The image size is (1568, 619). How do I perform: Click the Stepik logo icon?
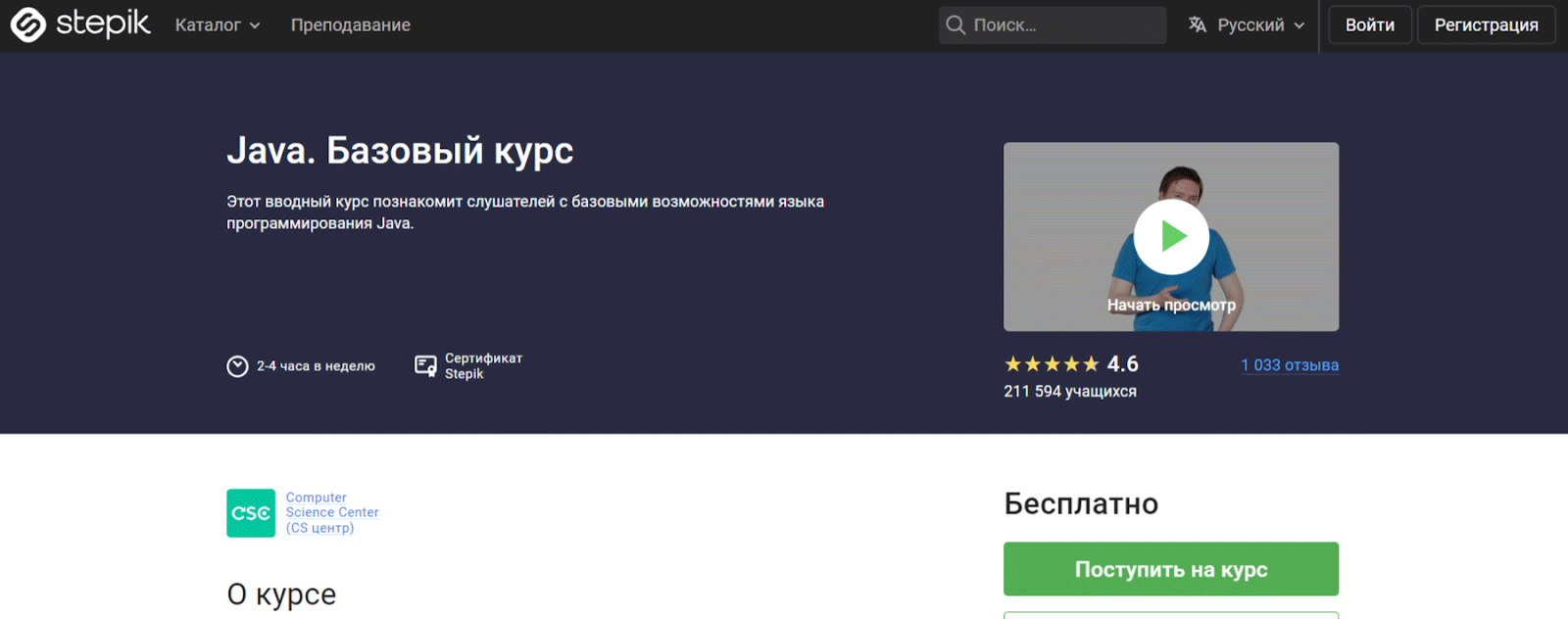coord(28,25)
